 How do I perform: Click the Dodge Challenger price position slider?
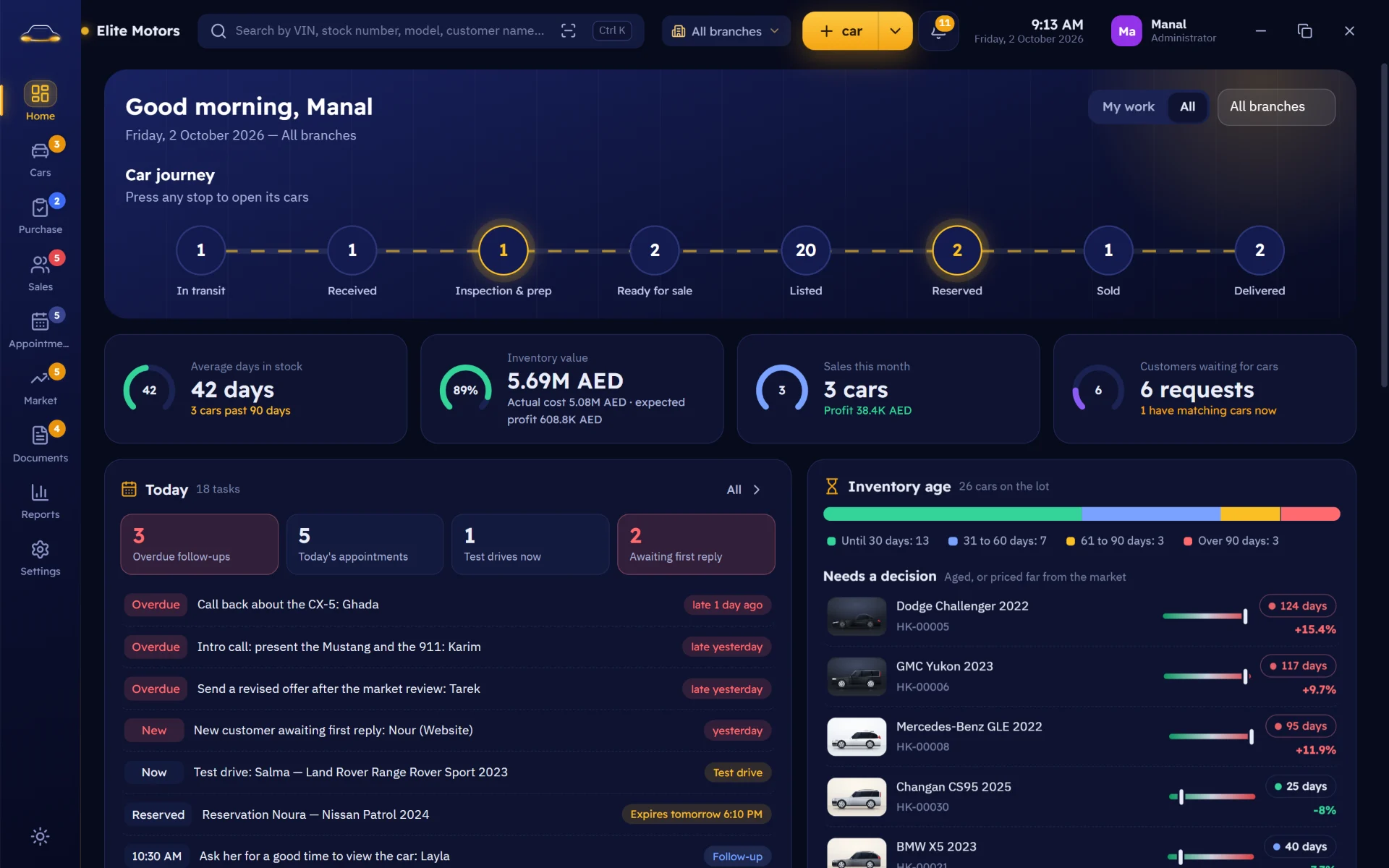click(1205, 616)
